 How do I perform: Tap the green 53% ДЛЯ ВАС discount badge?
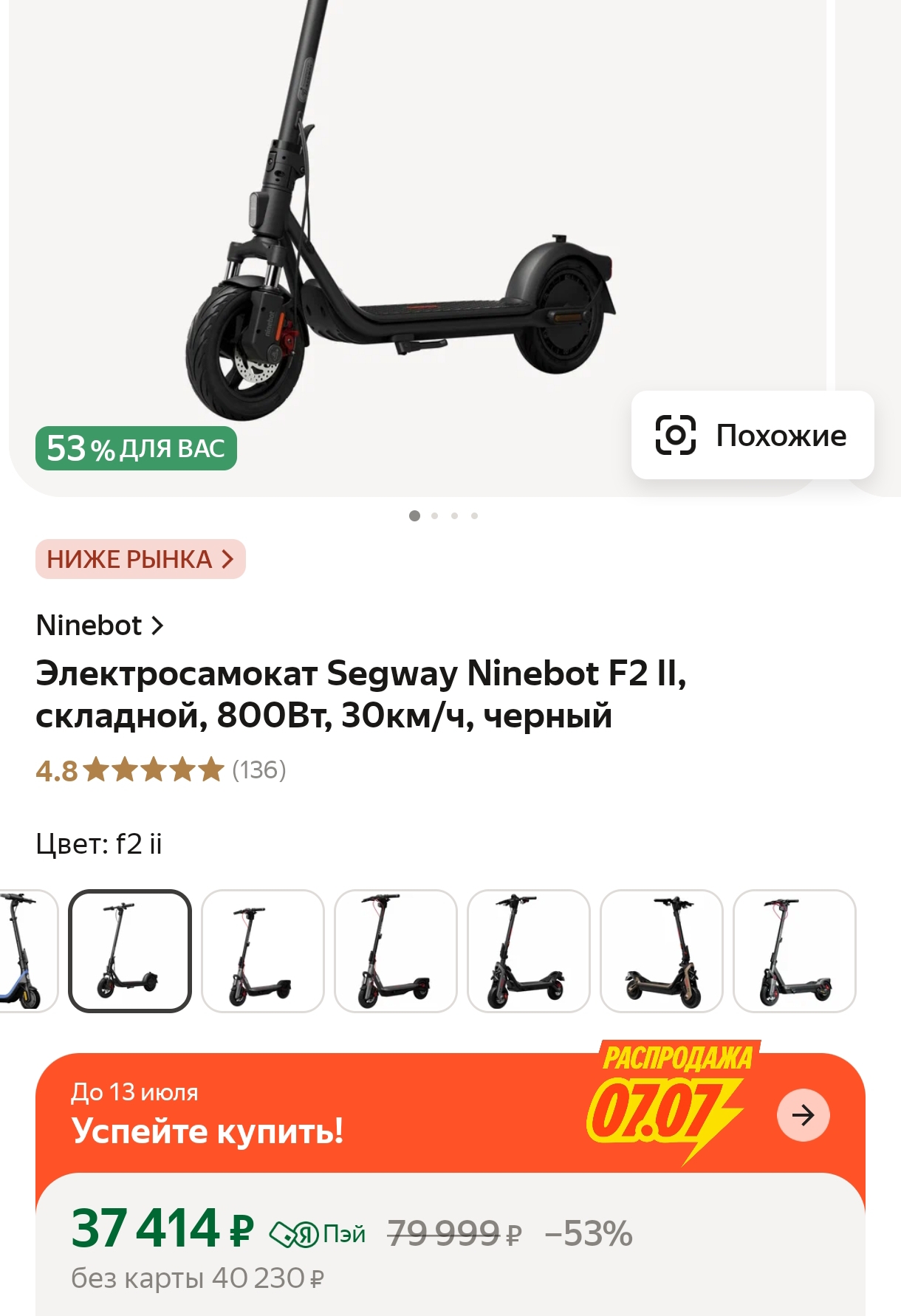tap(136, 448)
